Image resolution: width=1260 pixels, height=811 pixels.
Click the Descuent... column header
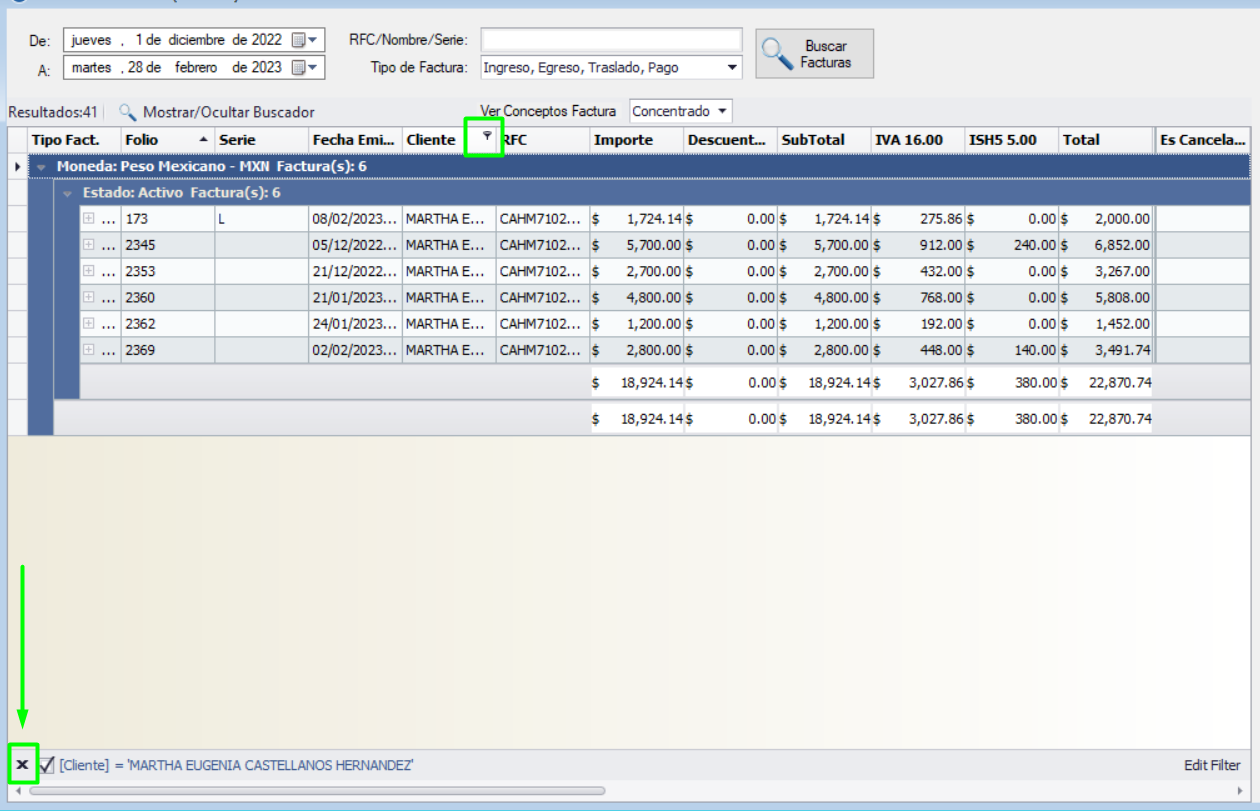[x=730, y=140]
